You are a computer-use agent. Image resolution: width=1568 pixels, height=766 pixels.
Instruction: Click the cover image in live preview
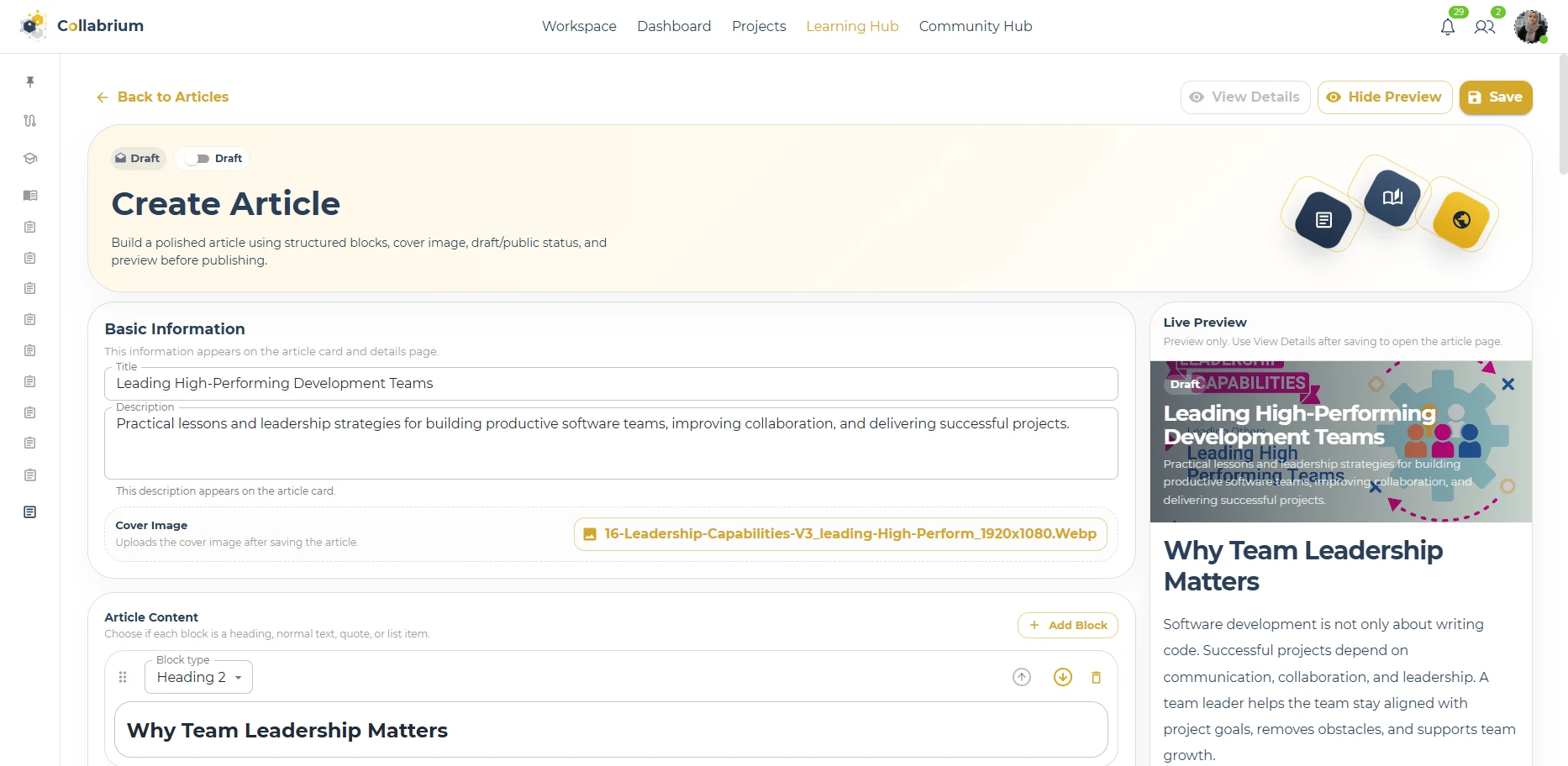tap(1341, 442)
